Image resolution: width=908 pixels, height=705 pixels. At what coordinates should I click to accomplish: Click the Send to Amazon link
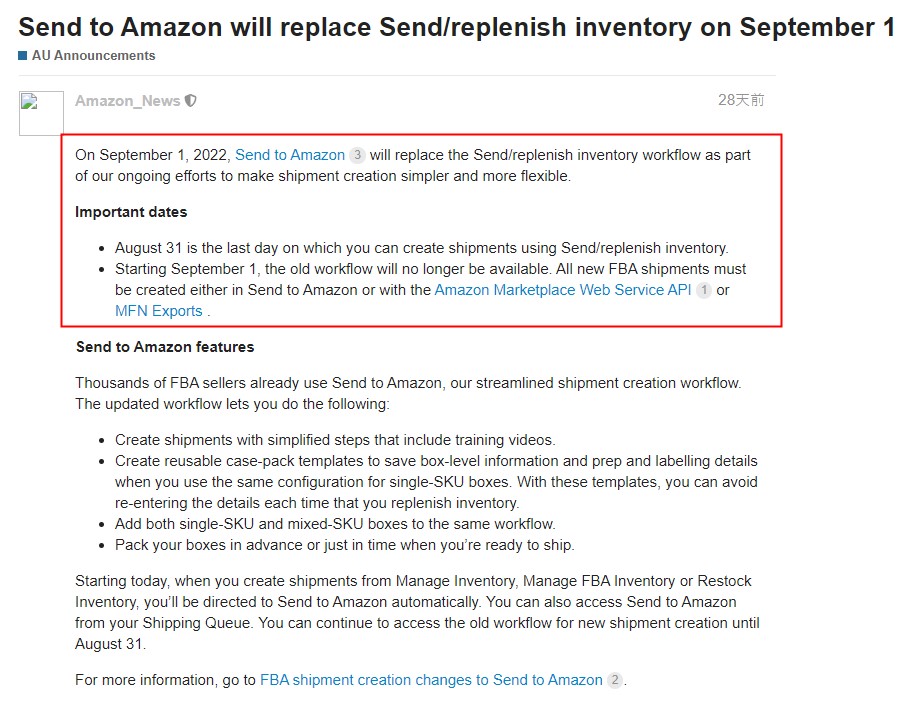coord(290,155)
